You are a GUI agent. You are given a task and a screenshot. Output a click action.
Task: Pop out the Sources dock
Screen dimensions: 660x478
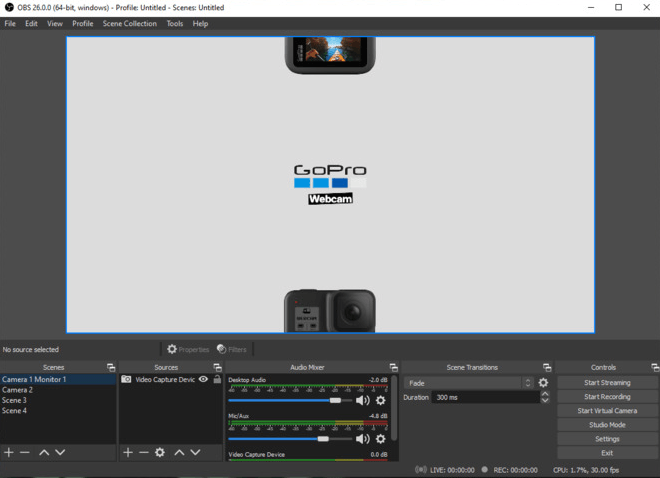[x=218, y=367]
